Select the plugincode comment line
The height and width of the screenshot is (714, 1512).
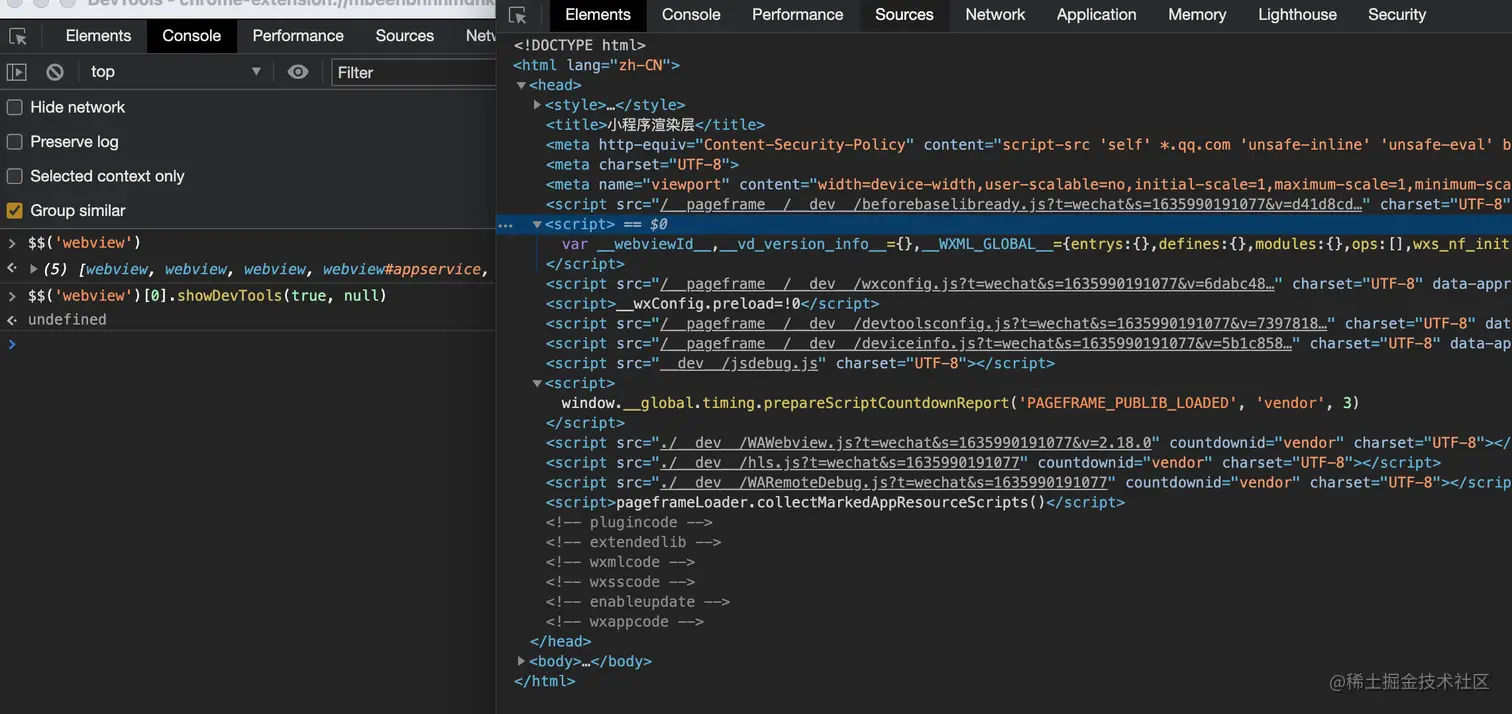[x=629, y=522]
